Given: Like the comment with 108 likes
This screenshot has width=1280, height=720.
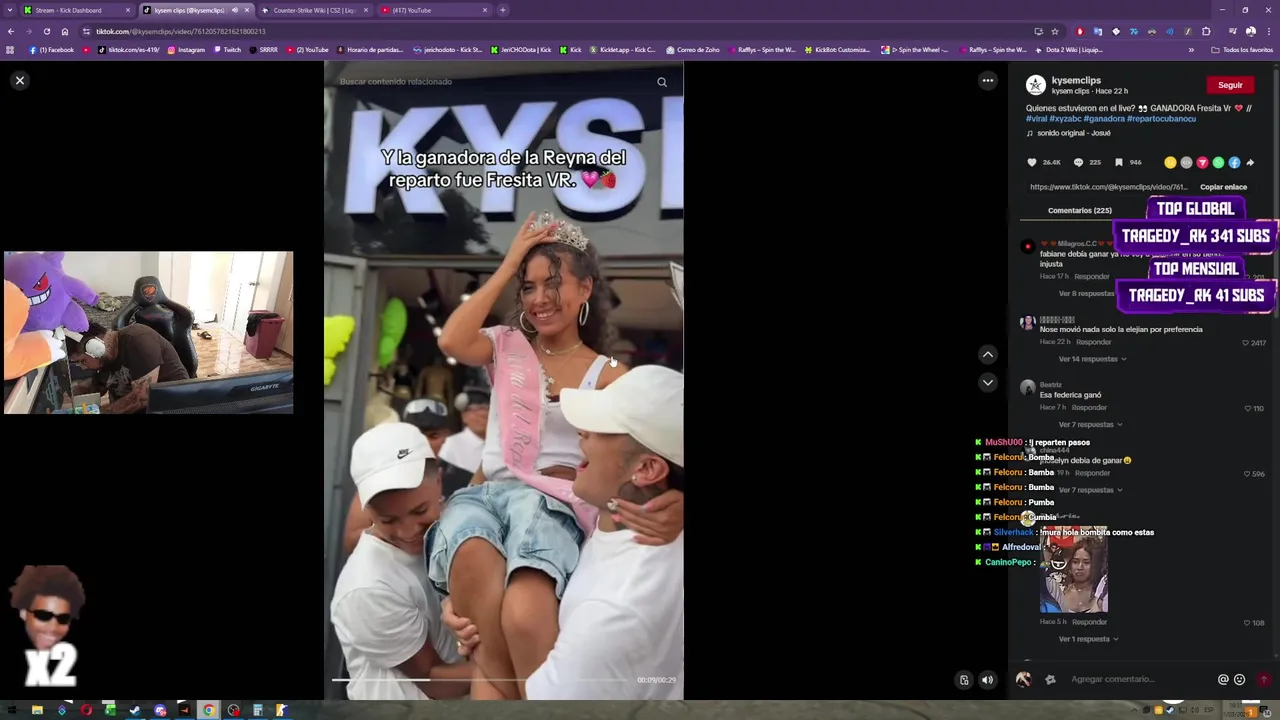Looking at the screenshot, I should tap(1248, 623).
